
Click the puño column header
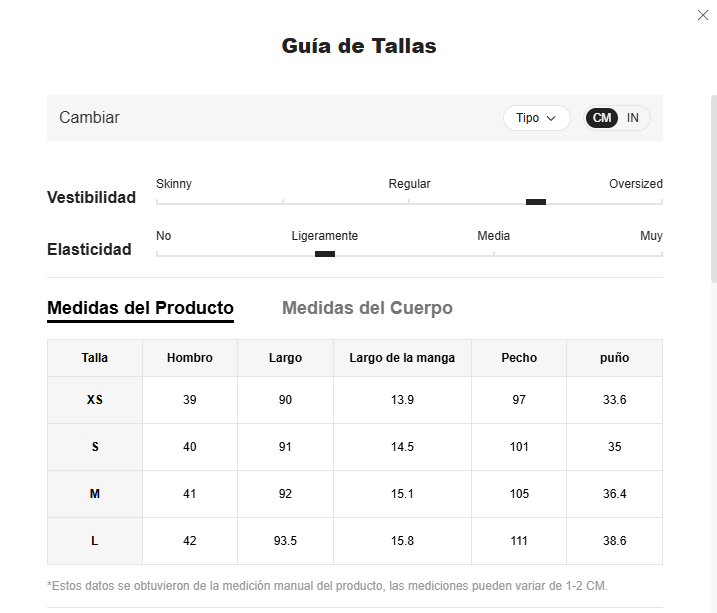click(615, 358)
